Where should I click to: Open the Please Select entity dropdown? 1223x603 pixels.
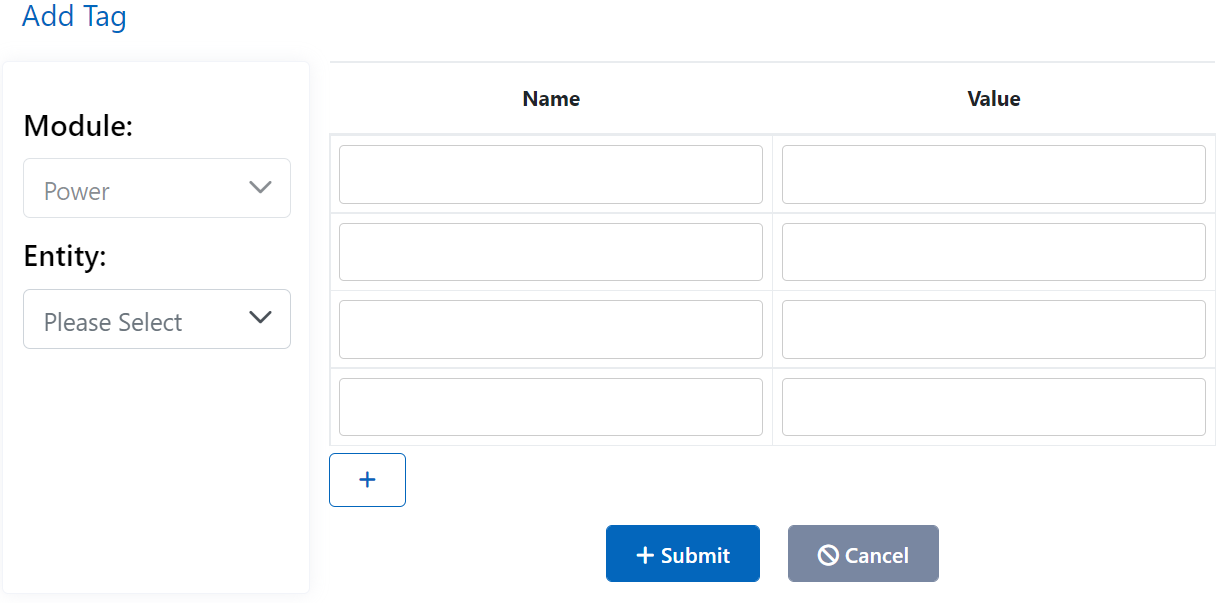coord(156,319)
